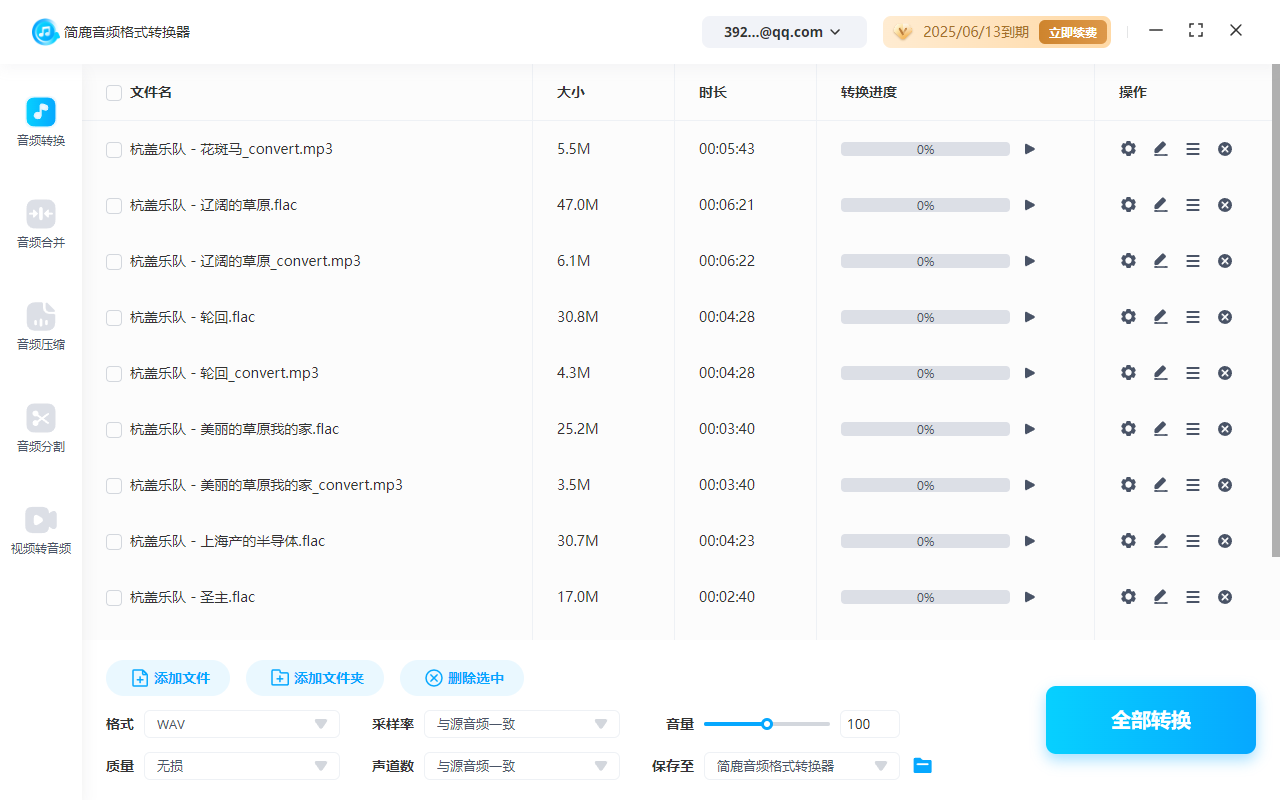This screenshot has height=800, width=1280.
Task: Select the 音频转换 tab in sidebar
Action: click(x=40, y=122)
